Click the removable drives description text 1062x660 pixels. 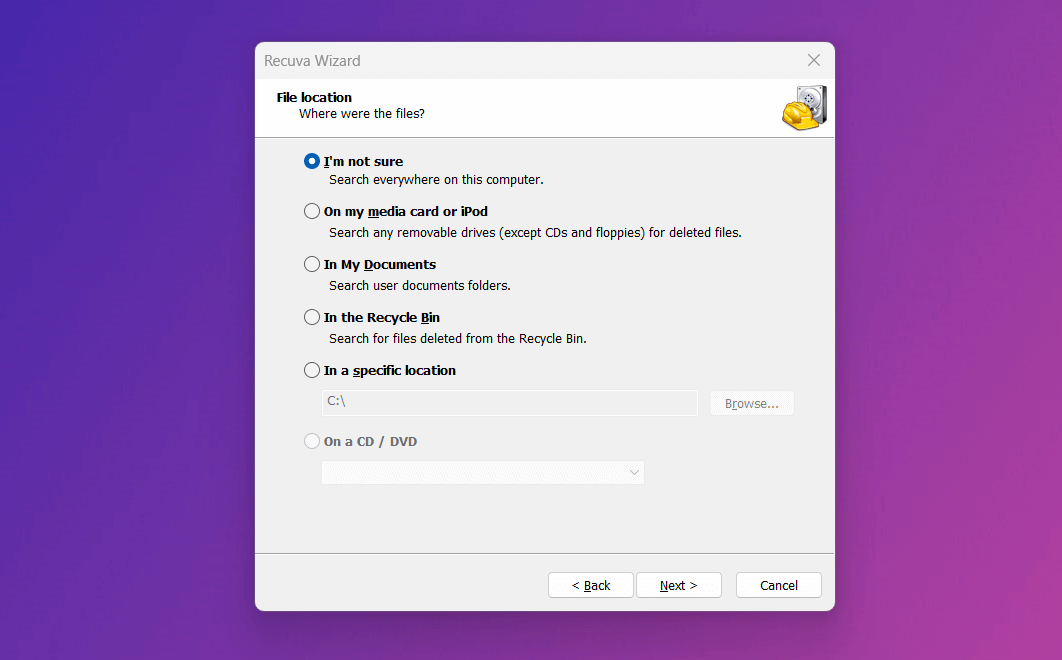pos(535,232)
